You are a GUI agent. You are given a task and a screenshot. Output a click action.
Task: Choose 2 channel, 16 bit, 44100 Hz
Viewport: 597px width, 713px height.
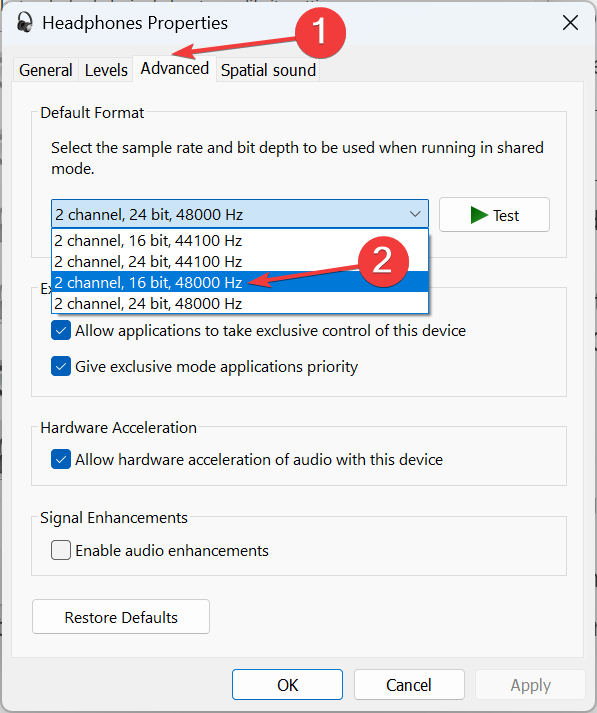coord(240,240)
